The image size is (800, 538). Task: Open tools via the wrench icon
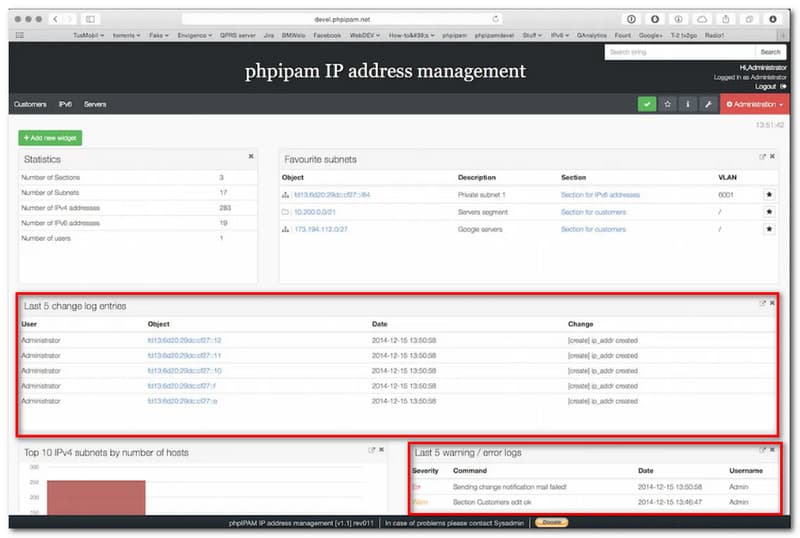click(x=707, y=104)
